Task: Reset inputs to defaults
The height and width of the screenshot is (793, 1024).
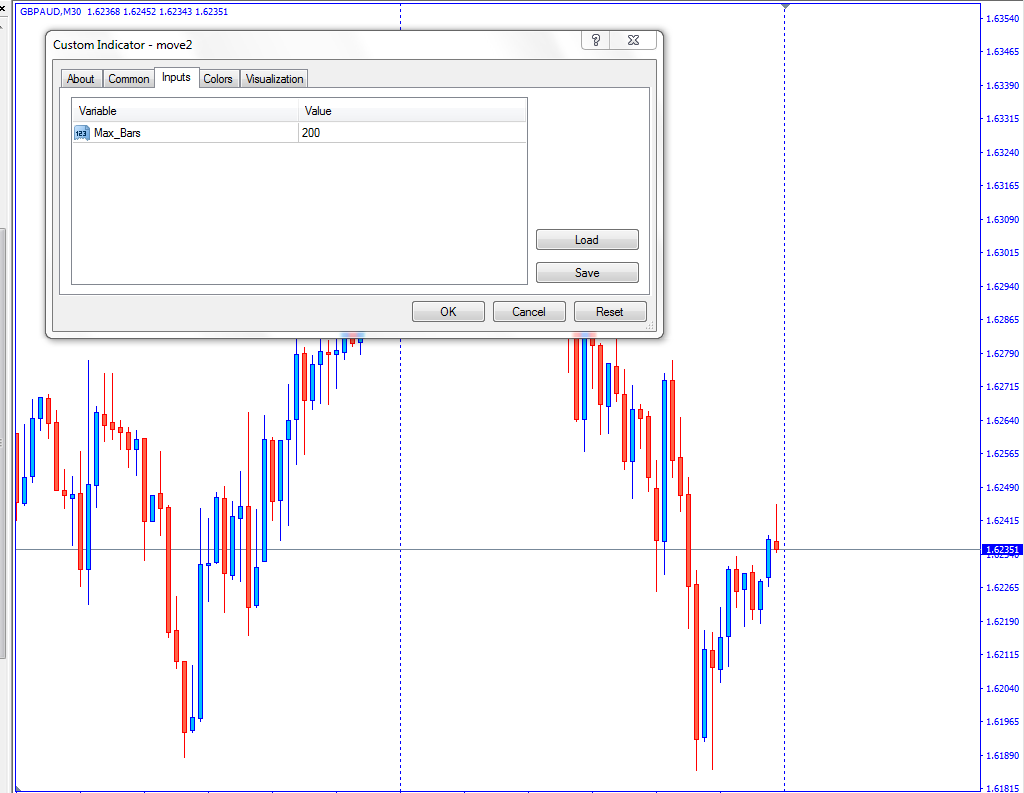Action: coord(610,312)
